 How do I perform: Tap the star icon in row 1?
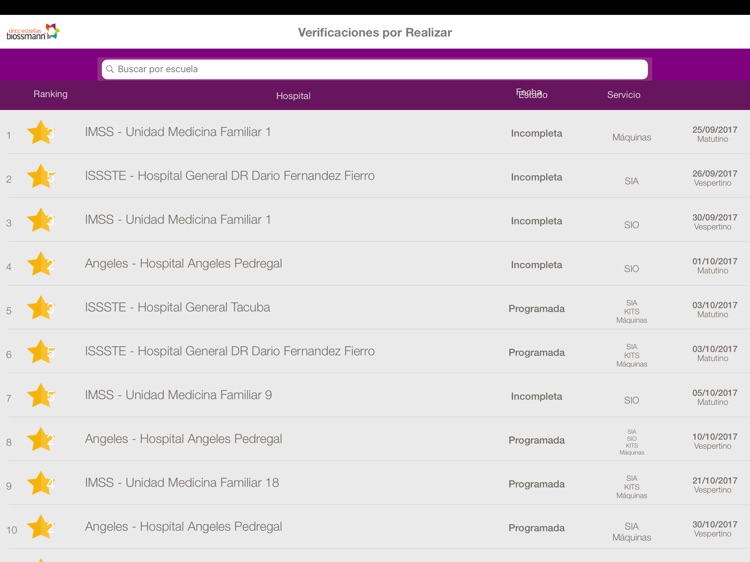(x=40, y=132)
